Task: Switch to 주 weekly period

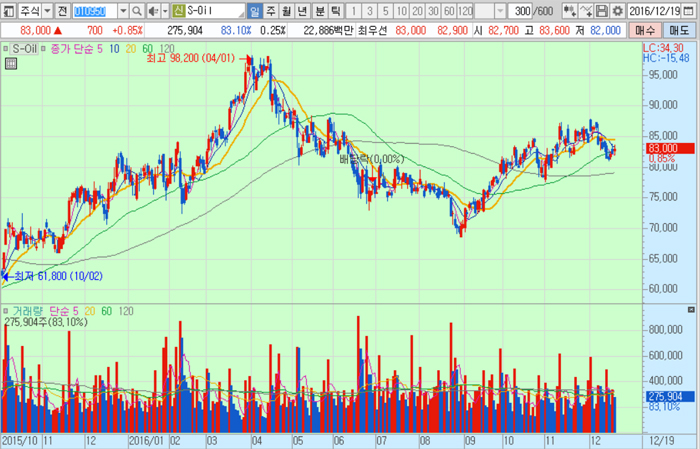Action: (271, 10)
